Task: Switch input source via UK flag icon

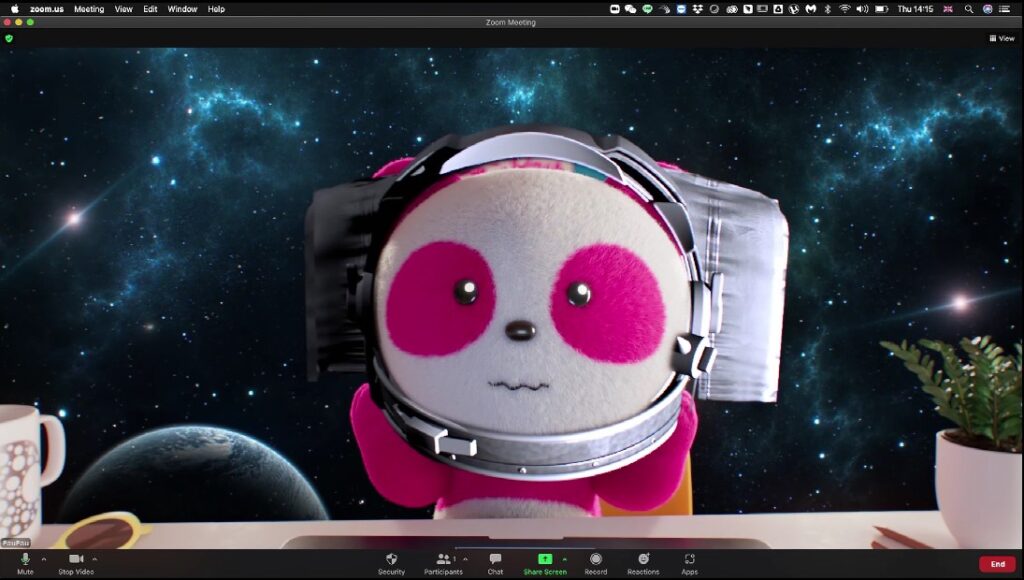Action: (948, 9)
